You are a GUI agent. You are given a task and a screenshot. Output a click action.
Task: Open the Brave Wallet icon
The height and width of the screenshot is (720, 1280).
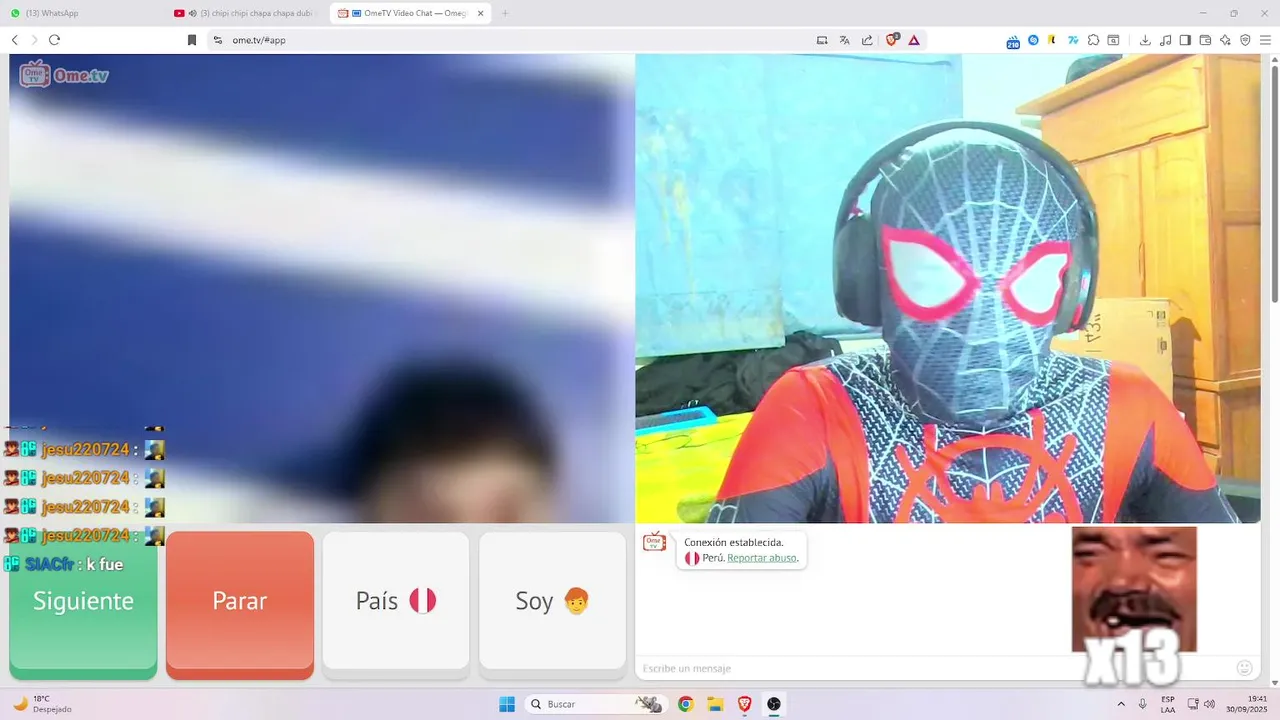coord(1205,40)
